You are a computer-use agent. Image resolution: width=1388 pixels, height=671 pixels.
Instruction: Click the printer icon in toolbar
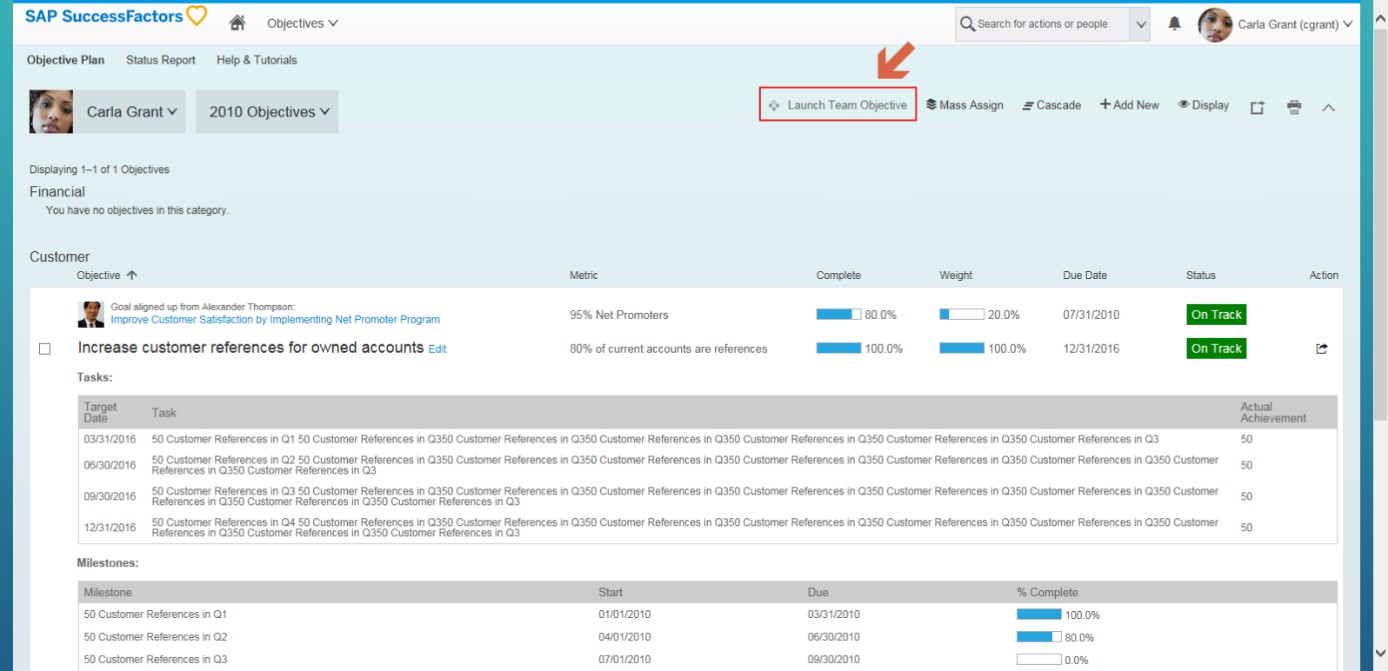(x=1294, y=107)
